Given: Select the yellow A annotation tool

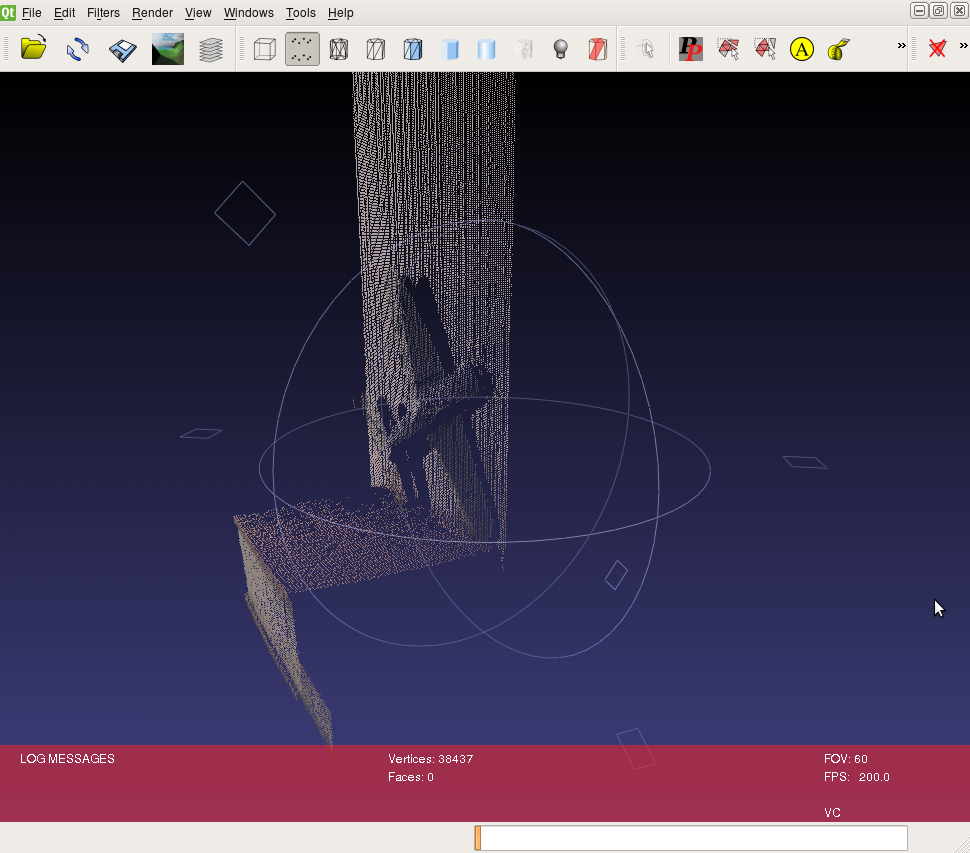Looking at the screenshot, I should pos(802,49).
